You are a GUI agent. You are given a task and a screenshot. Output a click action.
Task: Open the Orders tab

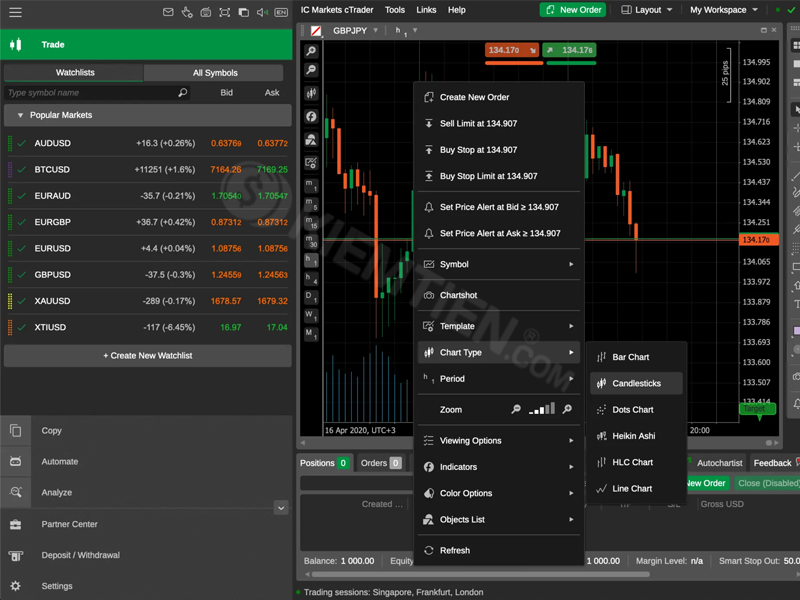coord(381,463)
